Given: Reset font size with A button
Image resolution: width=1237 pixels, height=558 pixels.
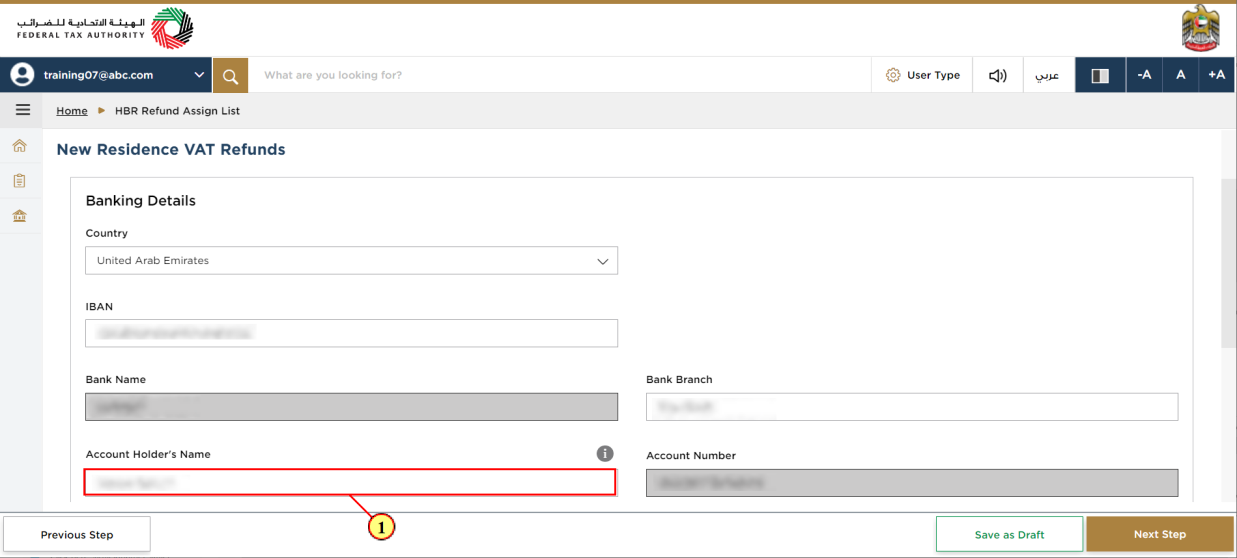Looking at the screenshot, I should 1180,75.
